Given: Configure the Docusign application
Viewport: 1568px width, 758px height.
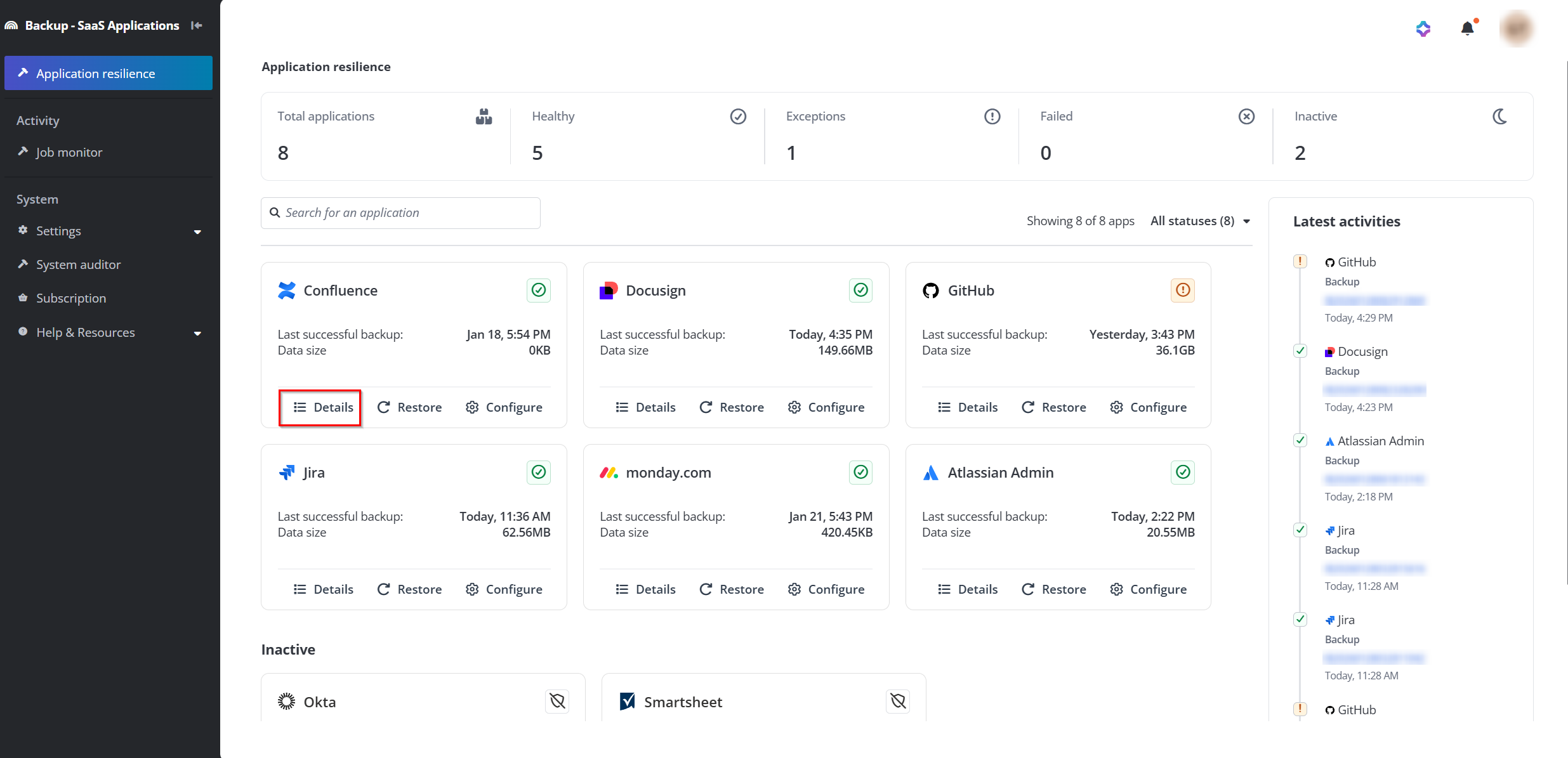Looking at the screenshot, I should tap(826, 407).
